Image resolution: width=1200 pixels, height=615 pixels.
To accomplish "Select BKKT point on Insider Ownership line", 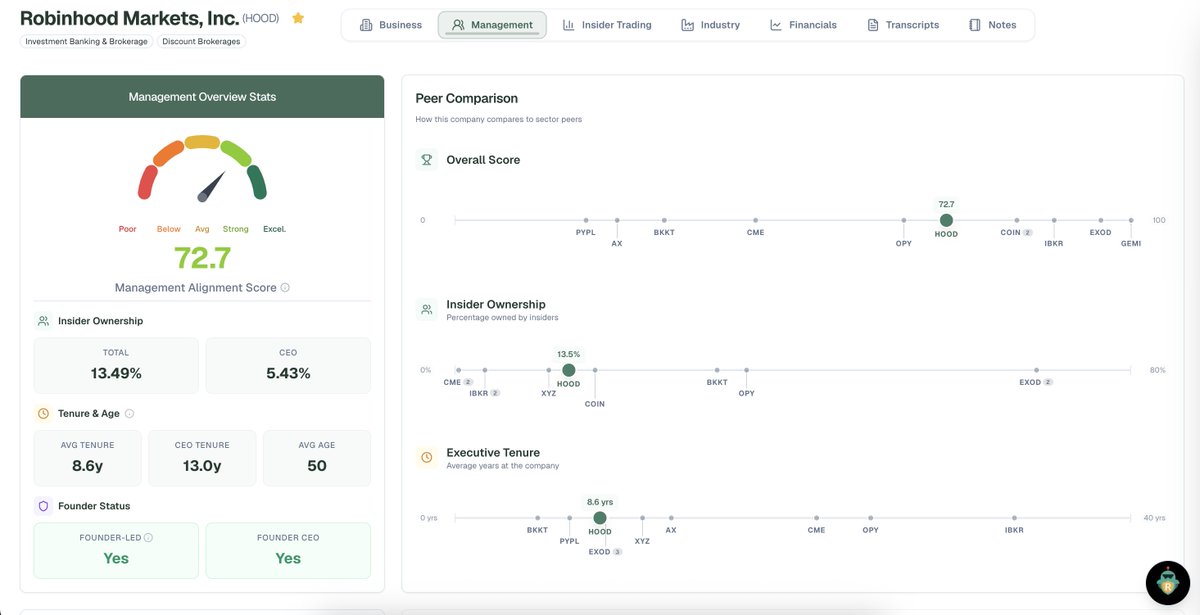I will [x=717, y=370].
